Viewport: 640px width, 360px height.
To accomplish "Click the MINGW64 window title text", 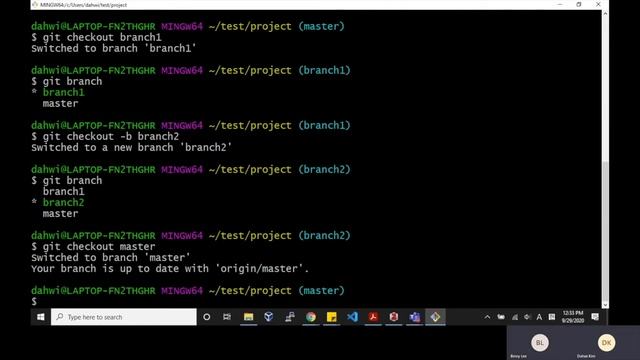I will click(83, 5).
